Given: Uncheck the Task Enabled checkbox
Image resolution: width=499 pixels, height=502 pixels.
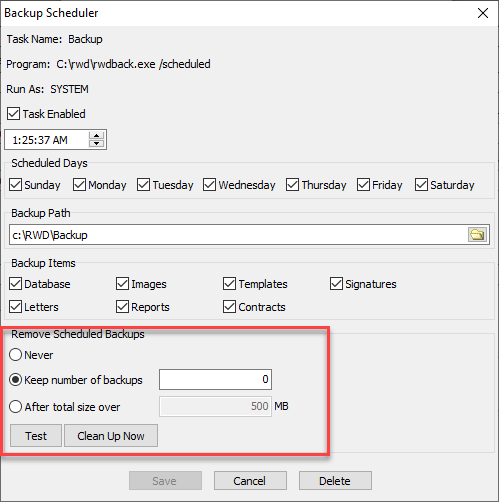Looking at the screenshot, I should (14, 114).
